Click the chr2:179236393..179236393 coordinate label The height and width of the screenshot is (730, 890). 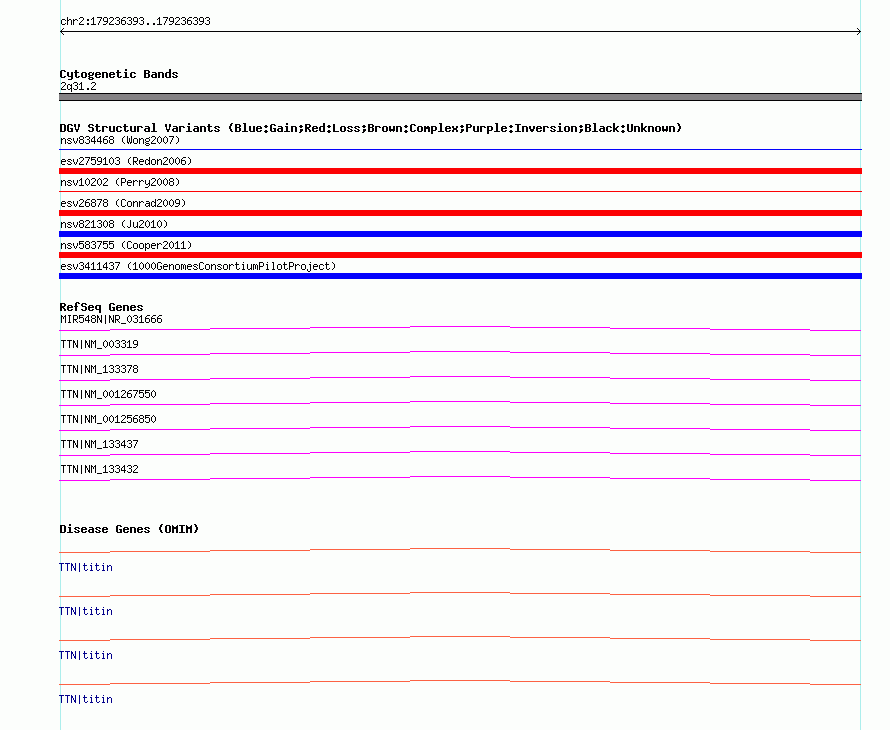[135, 22]
